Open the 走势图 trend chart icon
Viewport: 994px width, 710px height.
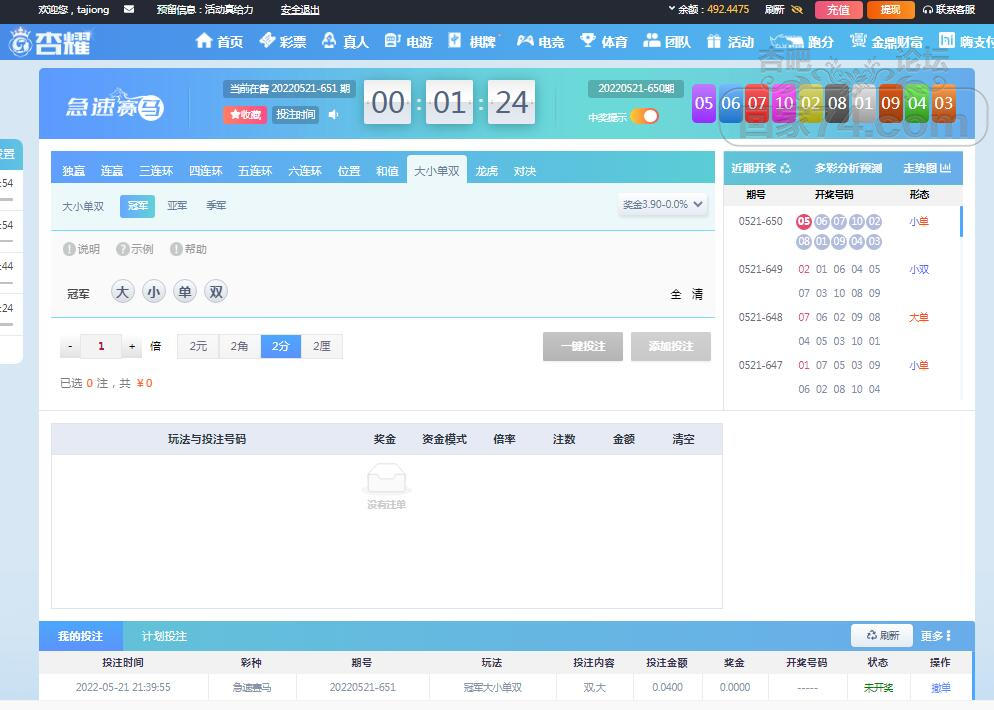click(945, 168)
